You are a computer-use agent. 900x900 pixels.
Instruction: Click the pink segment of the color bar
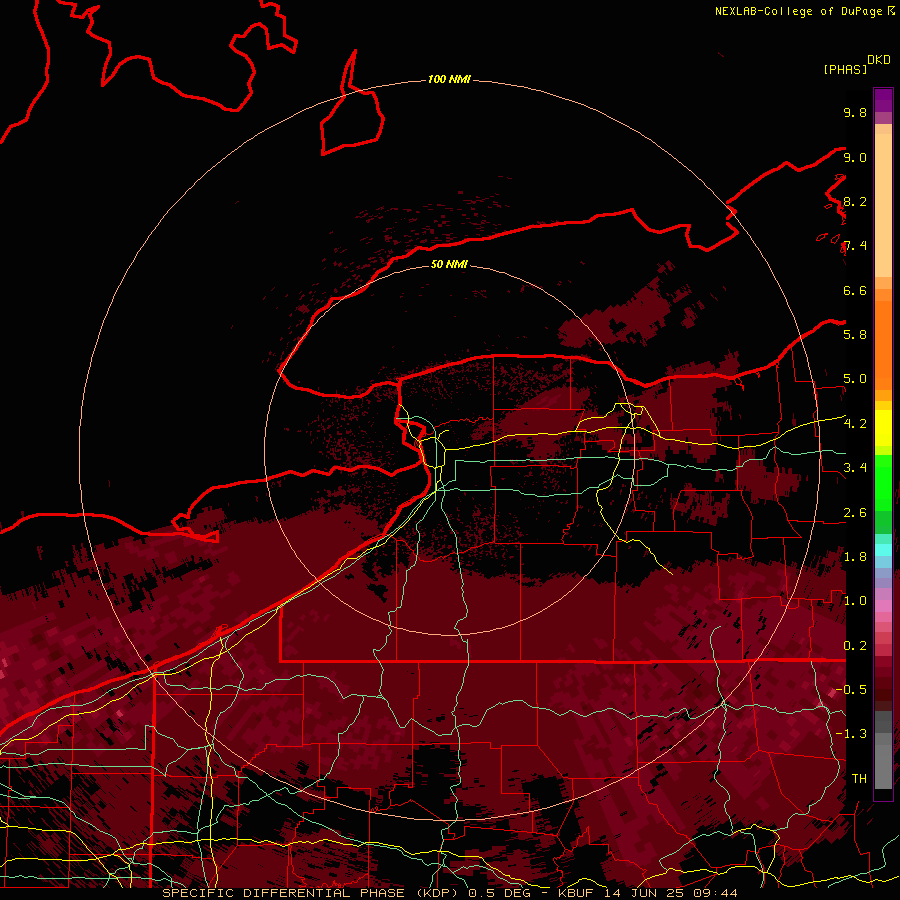(x=883, y=606)
